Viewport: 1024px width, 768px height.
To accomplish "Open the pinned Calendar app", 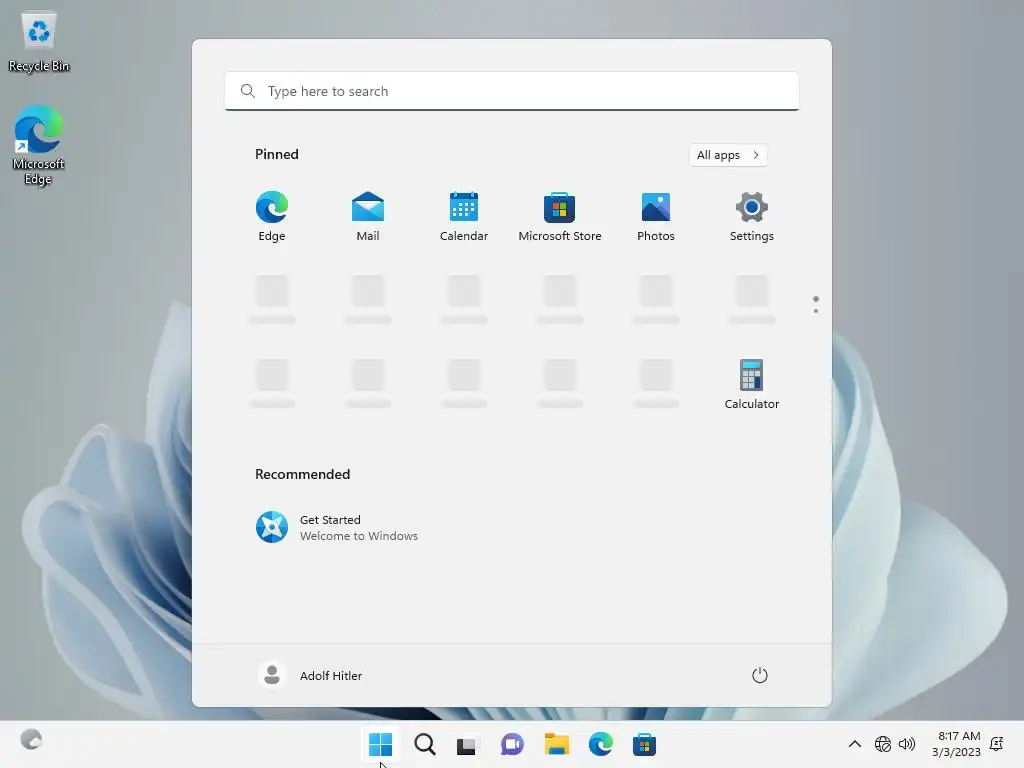I will coord(464,217).
